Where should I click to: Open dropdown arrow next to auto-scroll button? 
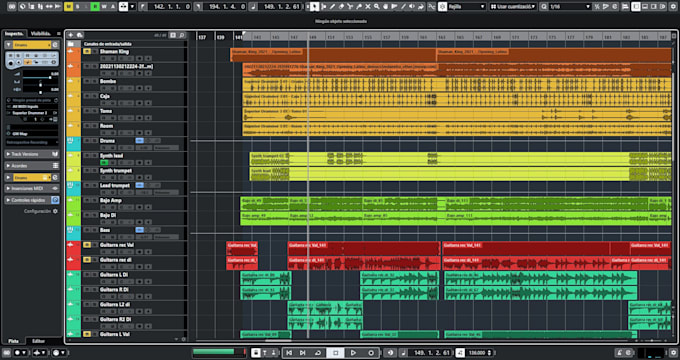[132, 7]
